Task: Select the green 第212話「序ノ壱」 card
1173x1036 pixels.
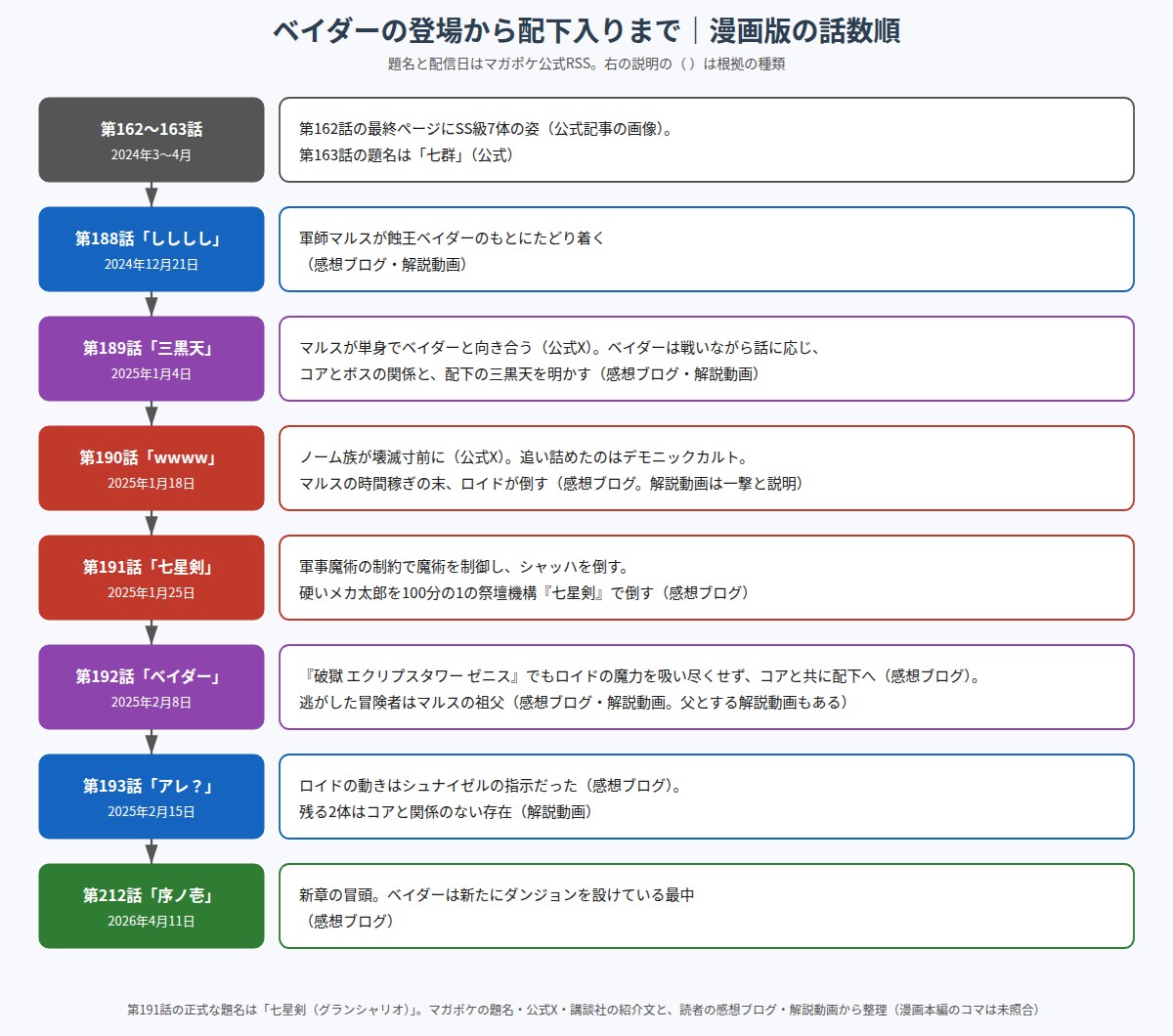Action: (152, 906)
